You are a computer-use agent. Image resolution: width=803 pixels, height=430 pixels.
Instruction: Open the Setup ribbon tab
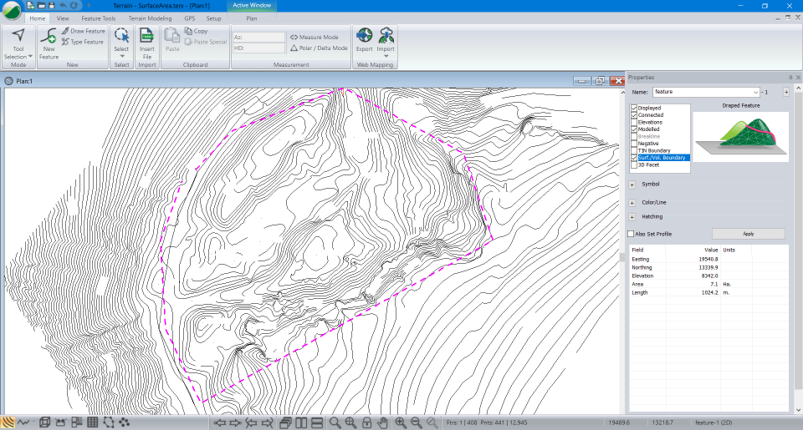pyautogui.click(x=214, y=18)
